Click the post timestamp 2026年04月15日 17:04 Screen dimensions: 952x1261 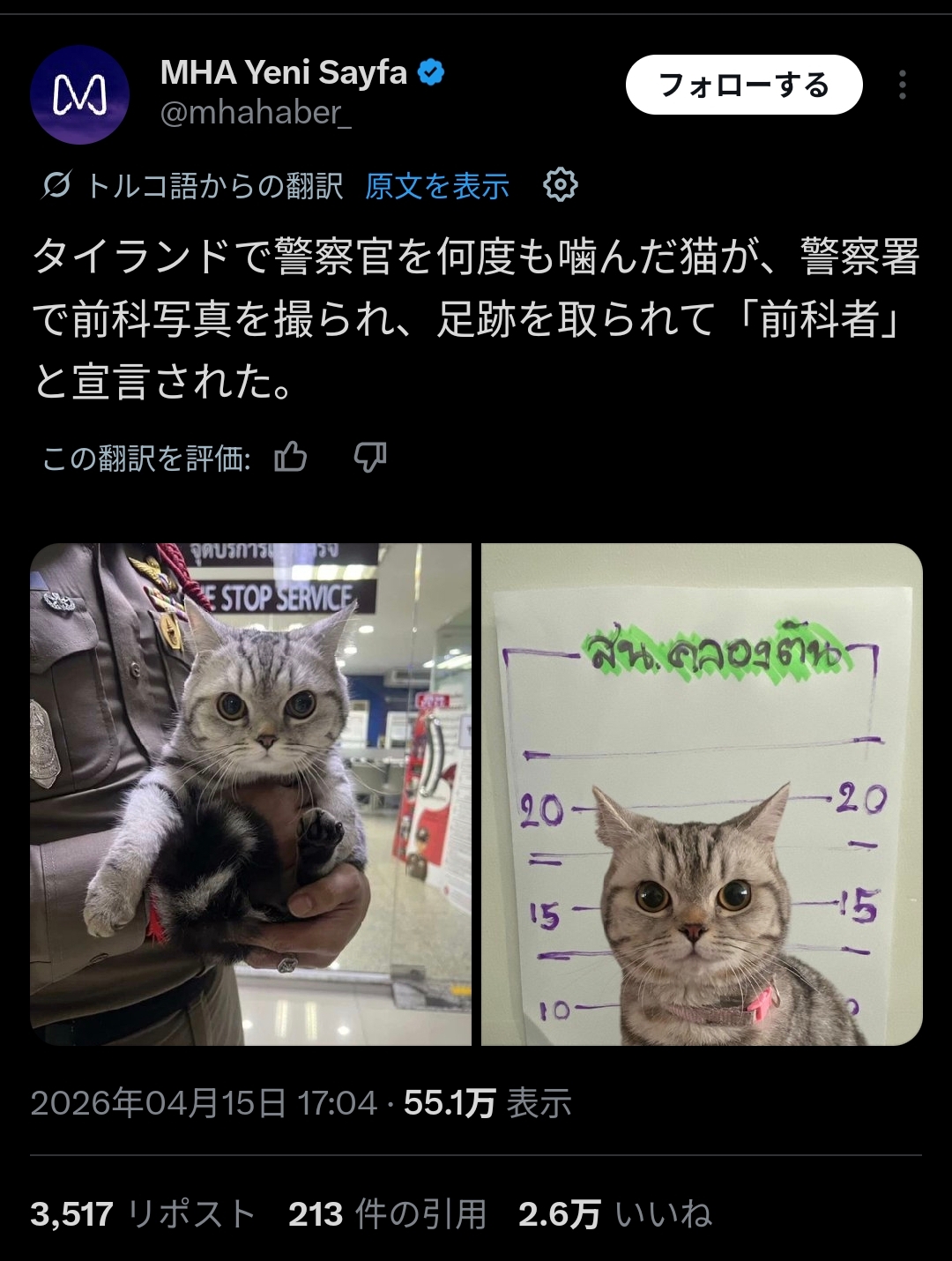click(204, 1103)
